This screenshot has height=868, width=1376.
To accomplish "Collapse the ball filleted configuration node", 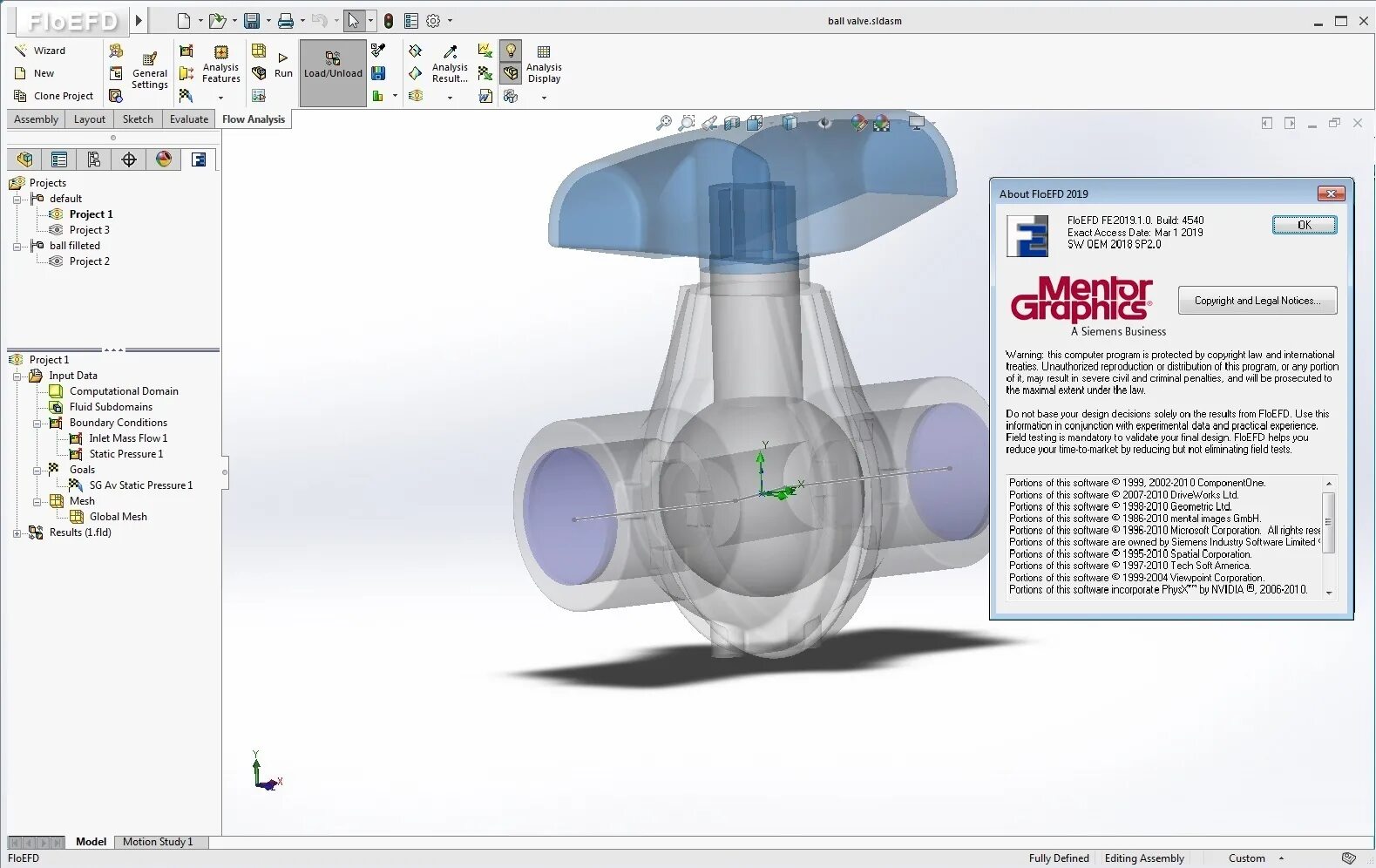I will tap(17, 246).
